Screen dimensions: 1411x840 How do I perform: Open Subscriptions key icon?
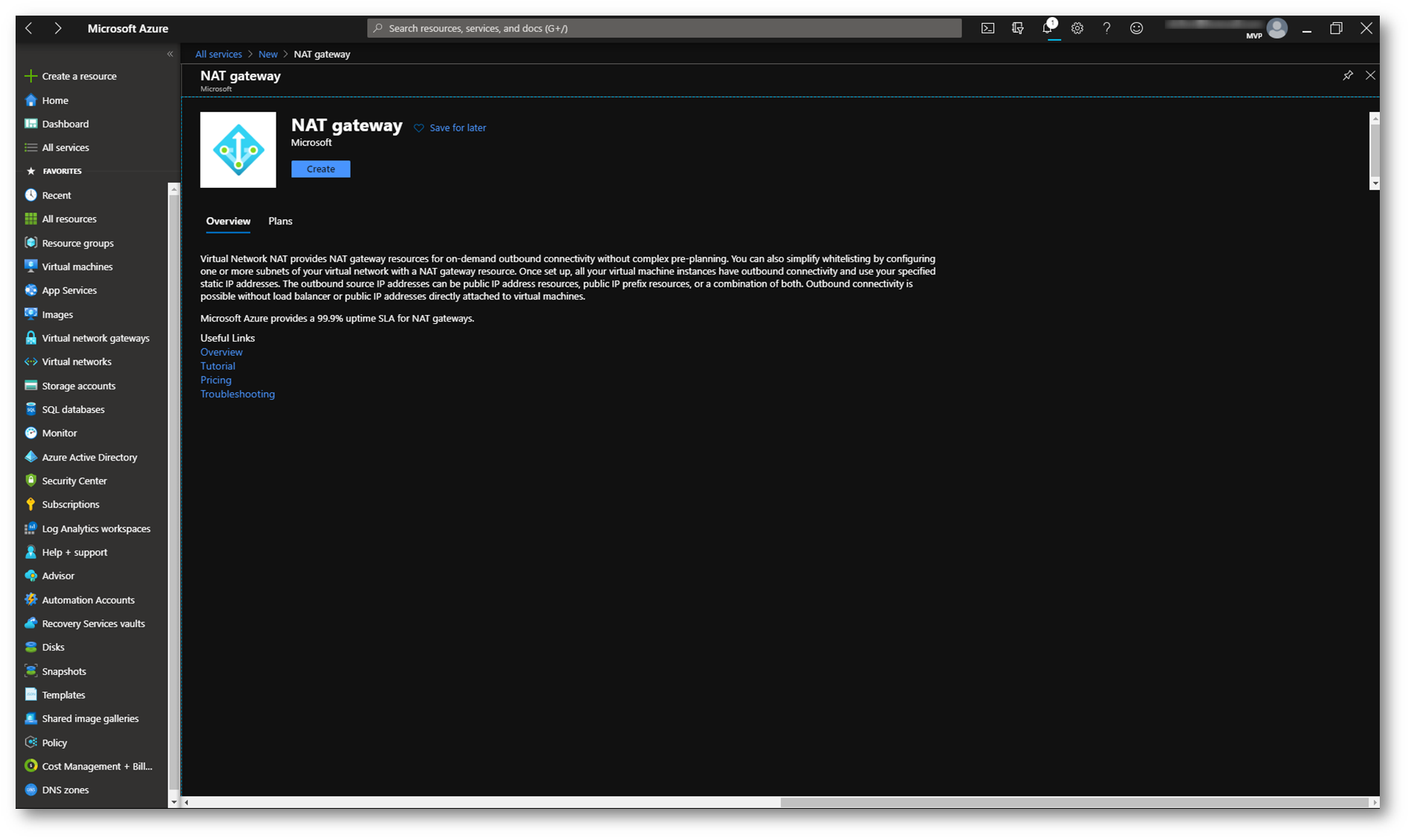pyautogui.click(x=30, y=504)
